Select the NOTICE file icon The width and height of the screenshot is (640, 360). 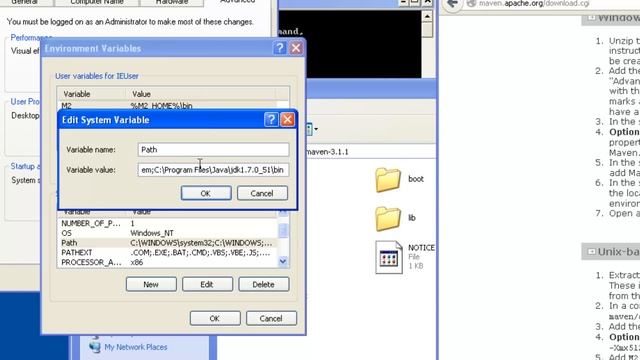(389, 257)
